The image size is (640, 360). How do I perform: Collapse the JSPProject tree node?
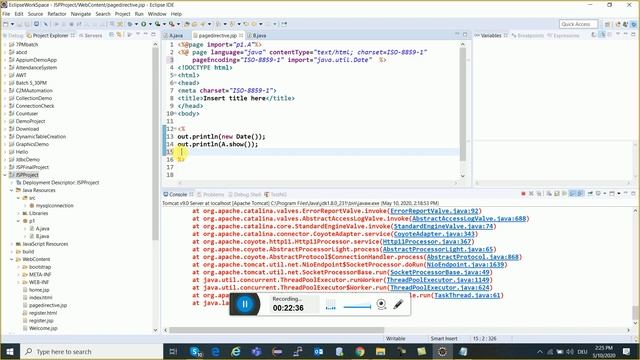tap(5, 175)
